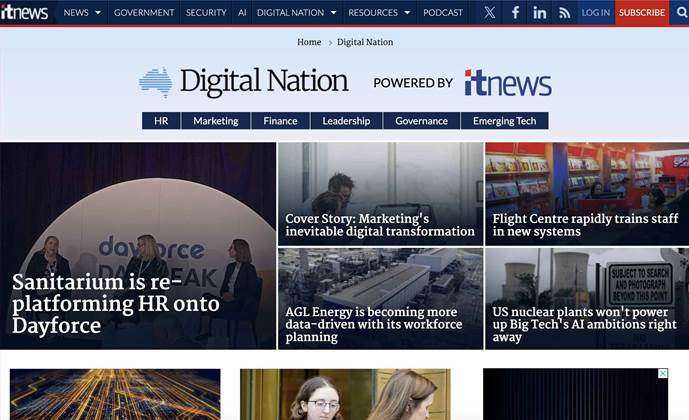
Task: Select the HR category tab
Action: (x=161, y=121)
